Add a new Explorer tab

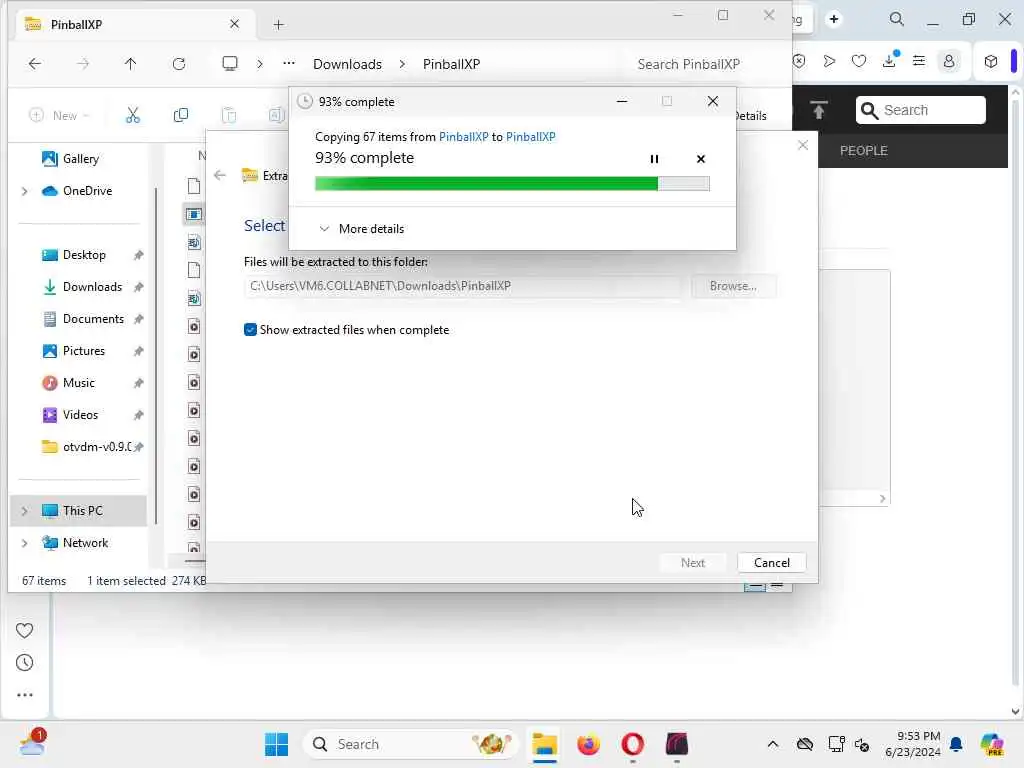pos(278,25)
